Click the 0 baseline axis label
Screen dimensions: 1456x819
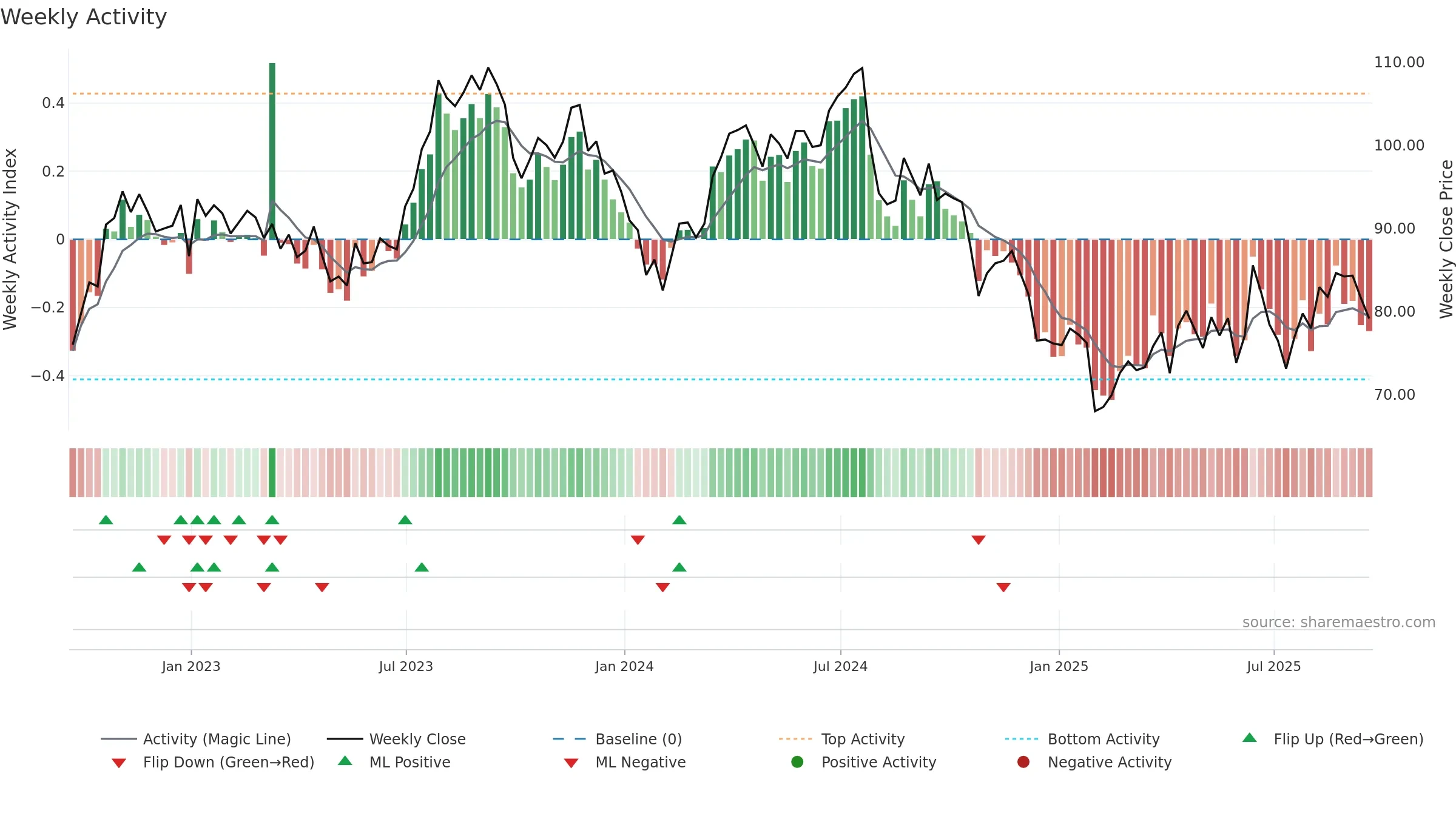60,240
